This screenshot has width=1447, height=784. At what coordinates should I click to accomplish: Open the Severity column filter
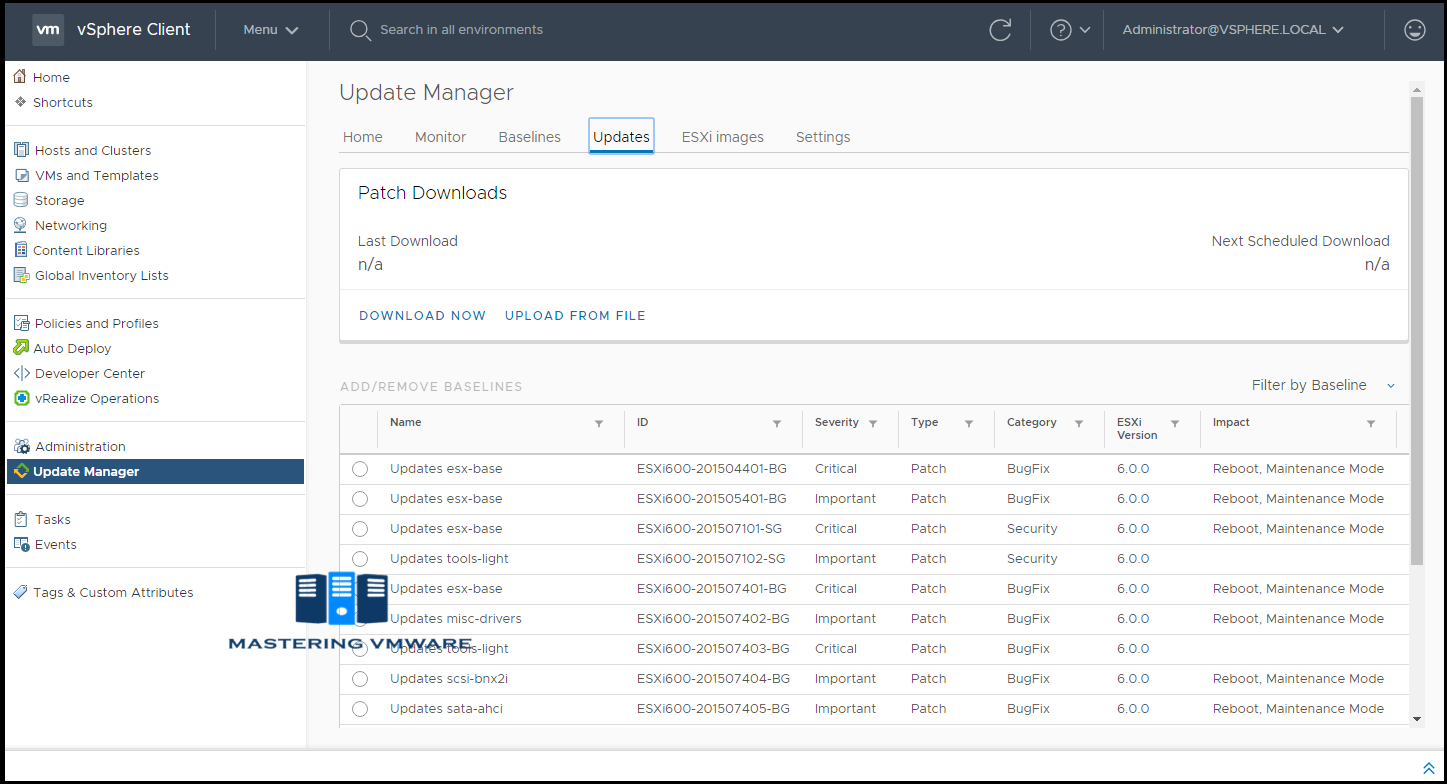click(873, 424)
